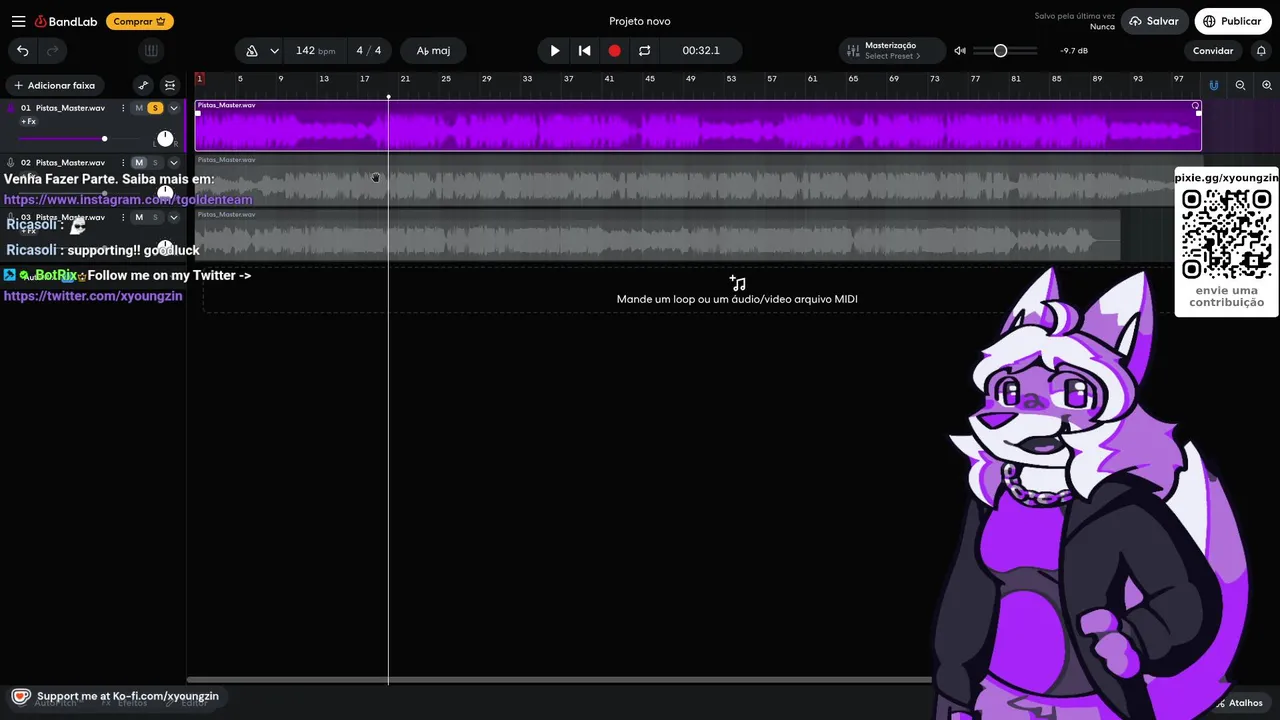This screenshot has width=1280, height=720.
Task: Redo the last undone action
Action: pyautogui.click(x=53, y=51)
